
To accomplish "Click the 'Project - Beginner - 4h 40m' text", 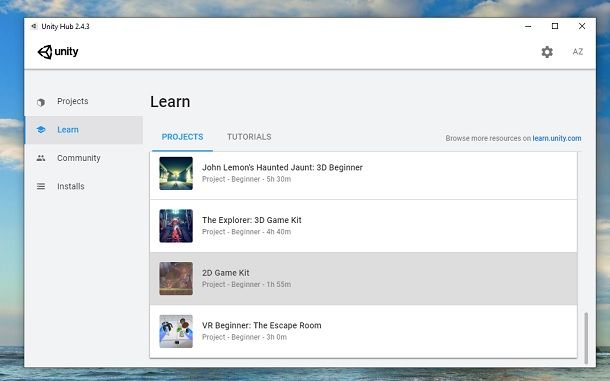I will tap(246, 232).
